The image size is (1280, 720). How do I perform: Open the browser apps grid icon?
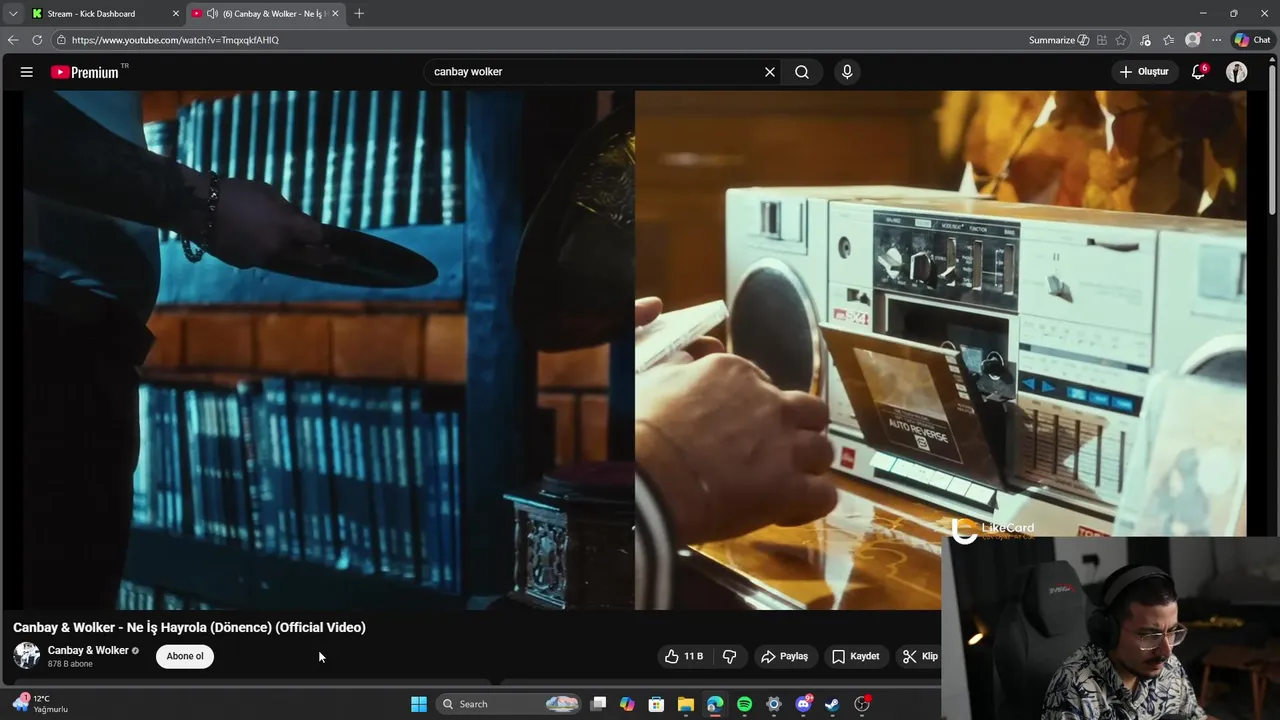[x=1102, y=40]
